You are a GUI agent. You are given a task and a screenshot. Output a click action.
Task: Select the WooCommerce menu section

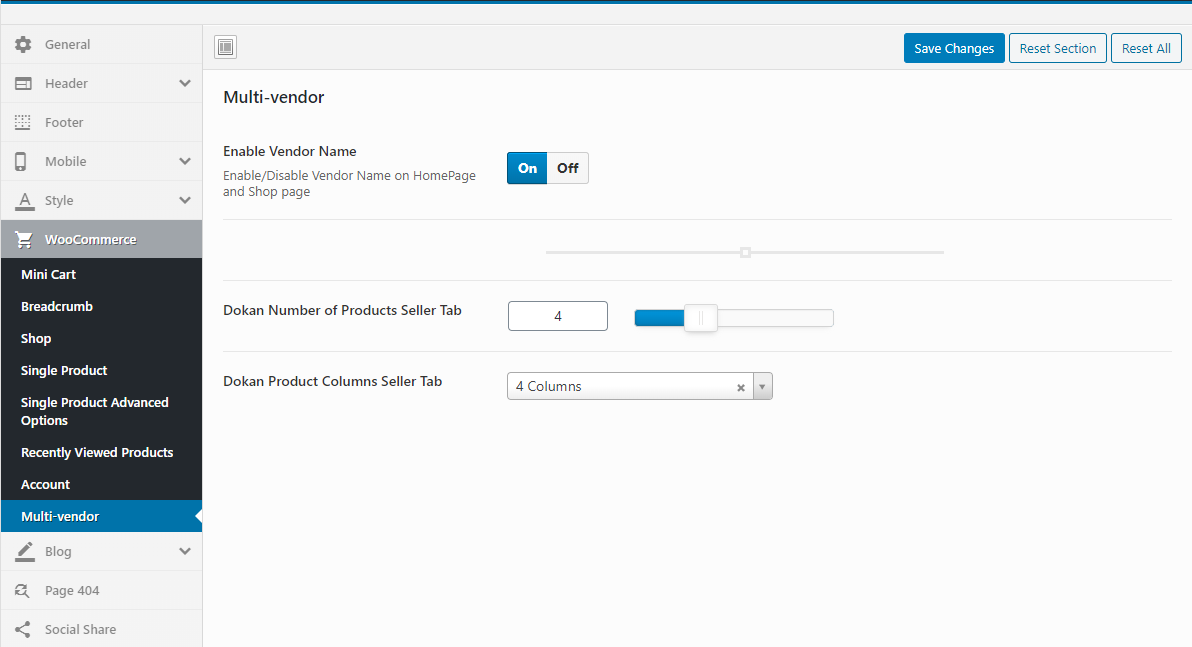102,239
